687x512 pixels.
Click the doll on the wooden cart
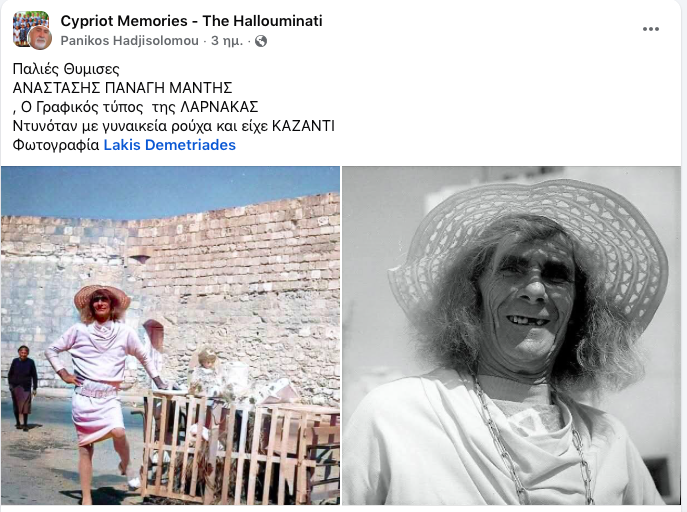click(x=205, y=370)
